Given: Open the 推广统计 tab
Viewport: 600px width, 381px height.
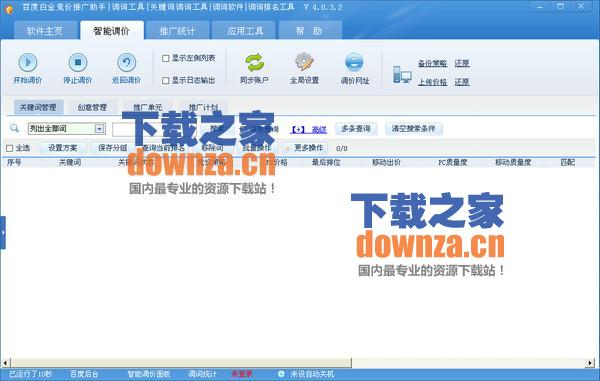Looking at the screenshot, I should 178,31.
